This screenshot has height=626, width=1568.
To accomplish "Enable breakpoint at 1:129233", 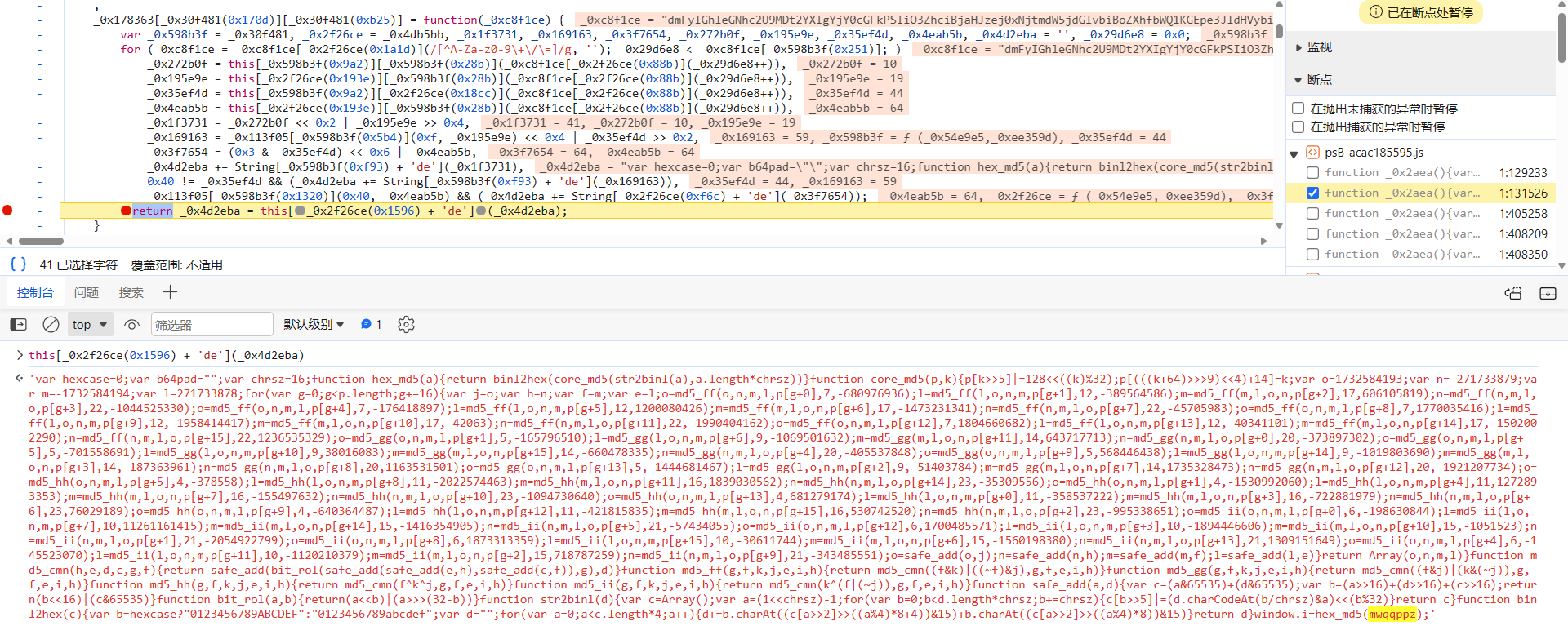I will [1312, 173].
